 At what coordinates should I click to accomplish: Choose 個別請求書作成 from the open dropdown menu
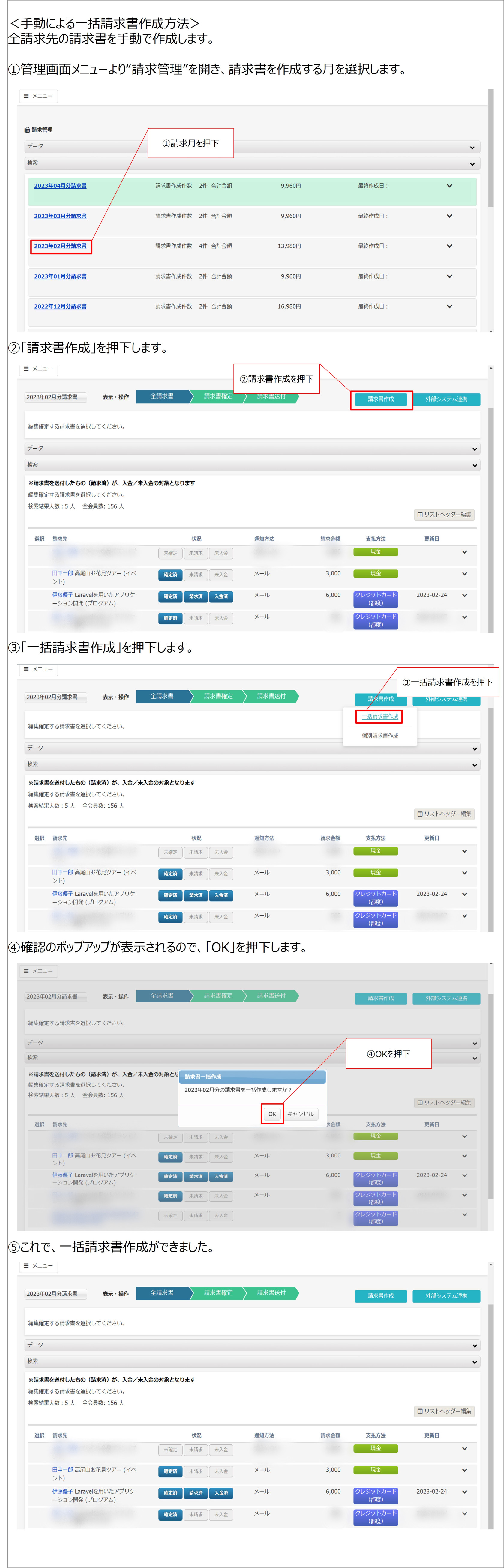pyautogui.click(x=380, y=735)
